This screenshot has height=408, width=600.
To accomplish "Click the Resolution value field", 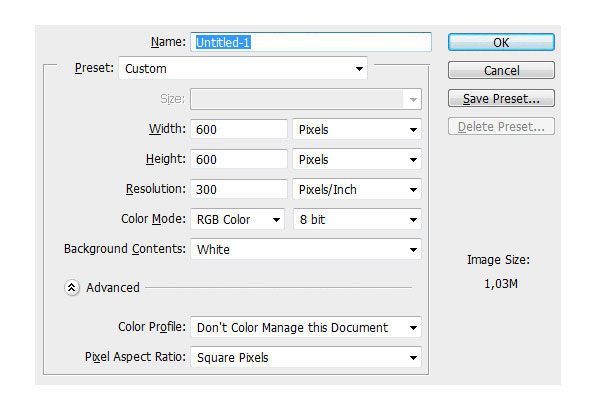I will point(239,189).
